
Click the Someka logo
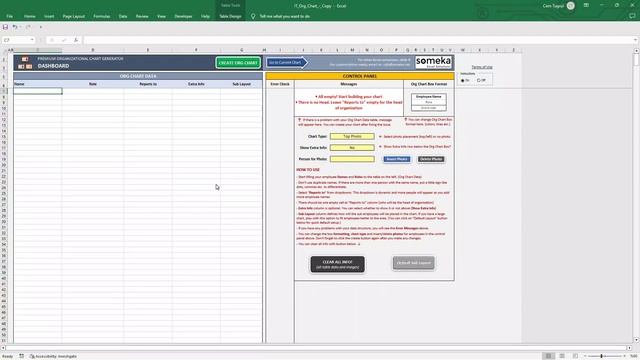click(433, 62)
